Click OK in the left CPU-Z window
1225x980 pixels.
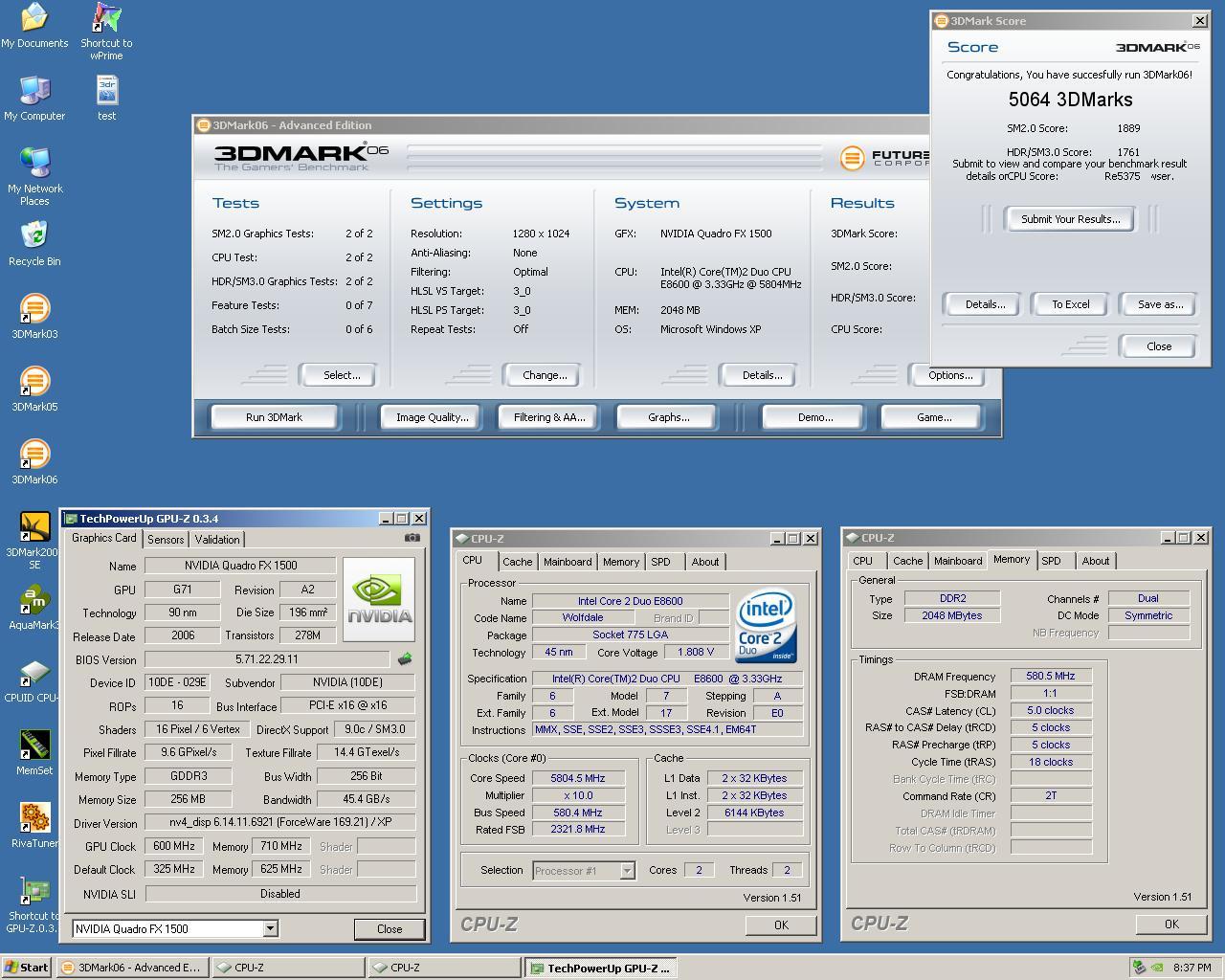[781, 924]
